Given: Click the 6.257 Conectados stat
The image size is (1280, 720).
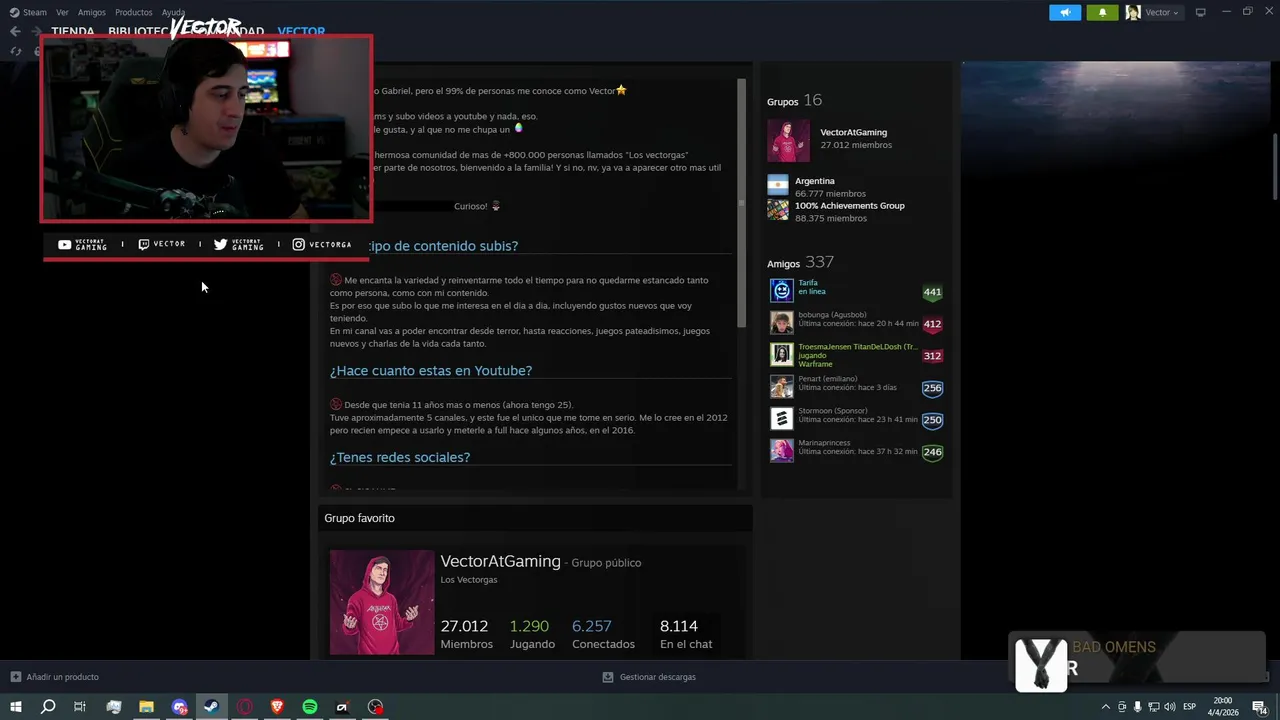Looking at the screenshot, I should (603, 634).
